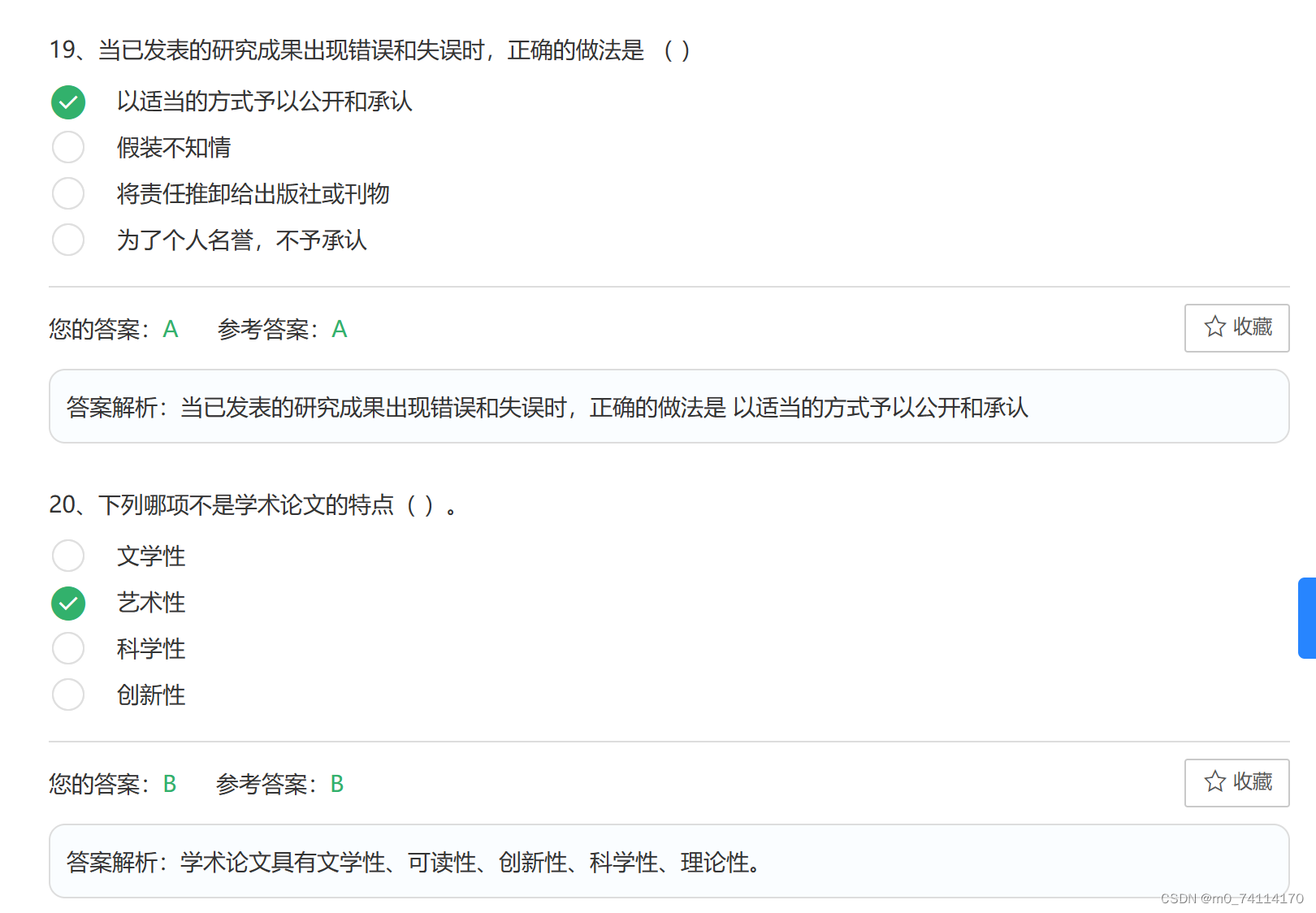Choose radio option 将责任推卸给出版社或刊物

[68, 194]
